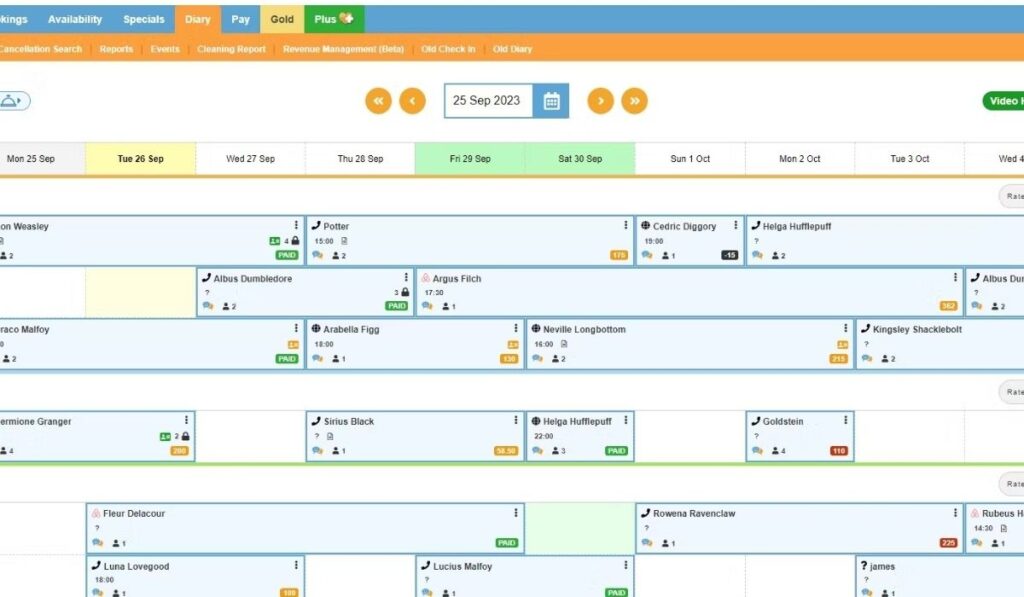Open Revenue Management (Beta) page
This screenshot has width=1024, height=597.
(343, 49)
